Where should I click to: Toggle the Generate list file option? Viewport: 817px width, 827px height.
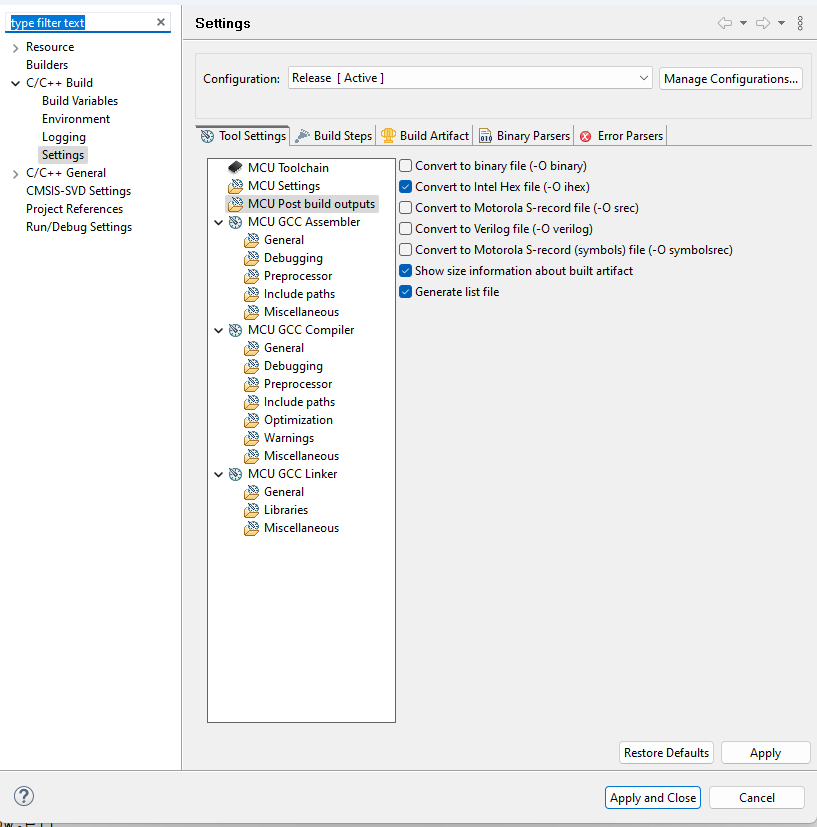[405, 291]
